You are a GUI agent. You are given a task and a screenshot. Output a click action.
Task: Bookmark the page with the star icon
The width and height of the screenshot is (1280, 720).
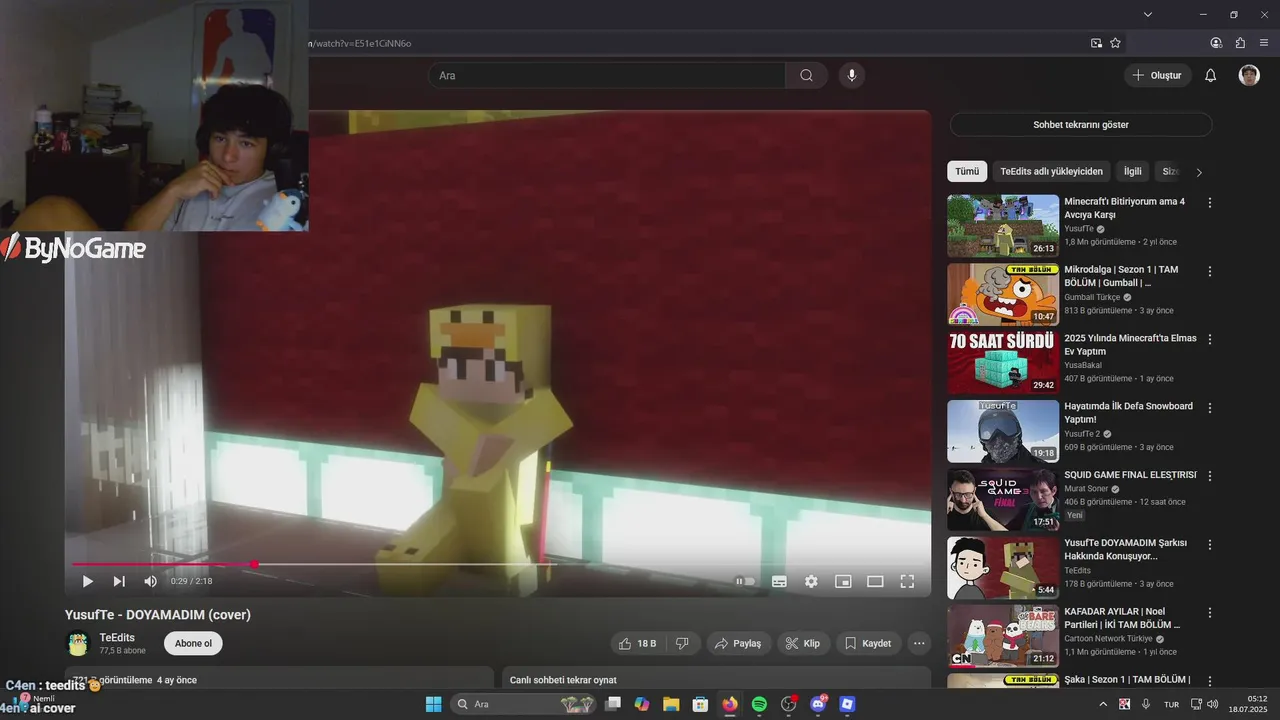click(x=1115, y=43)
